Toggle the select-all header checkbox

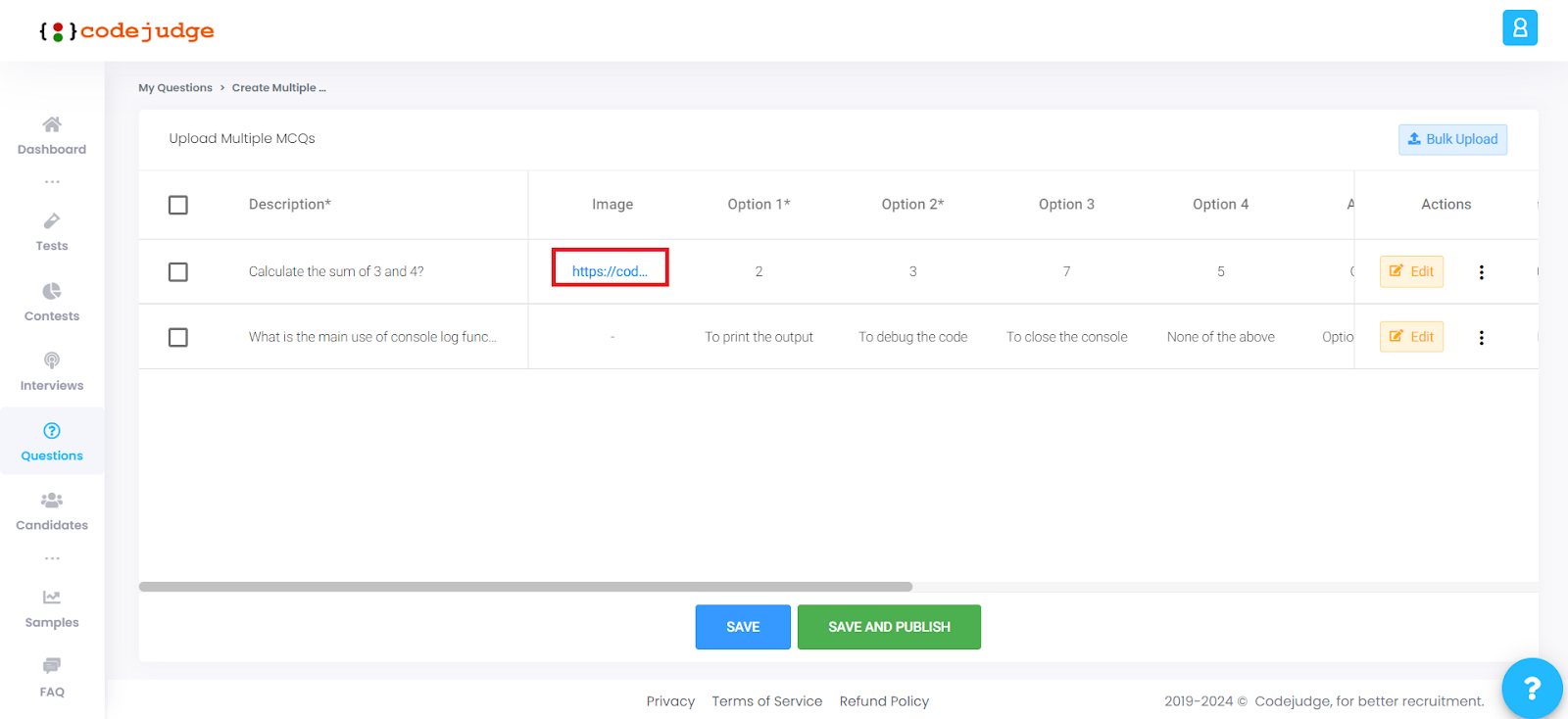point(178,205)
